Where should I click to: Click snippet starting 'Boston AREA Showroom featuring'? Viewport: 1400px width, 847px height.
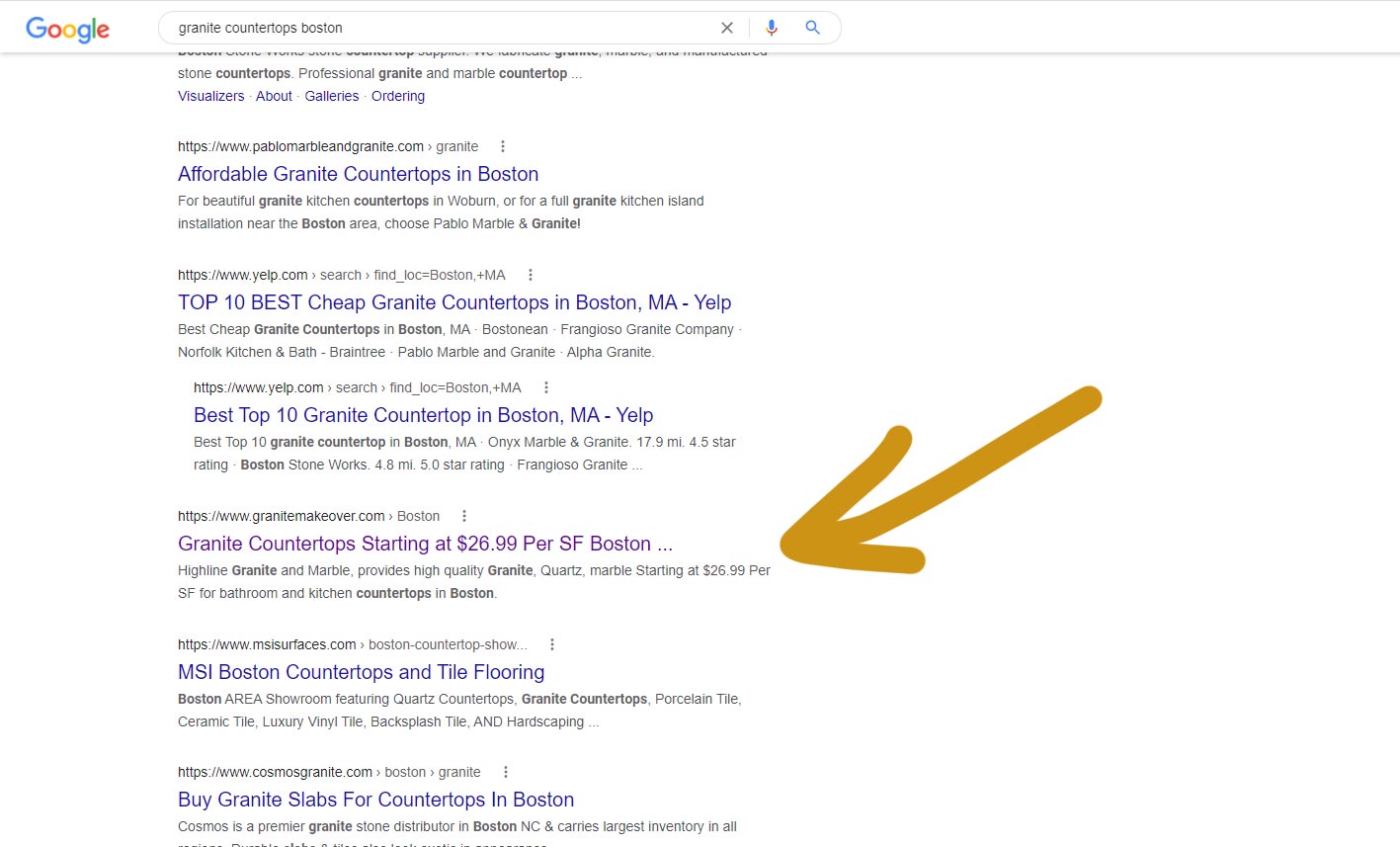[459, 710]
